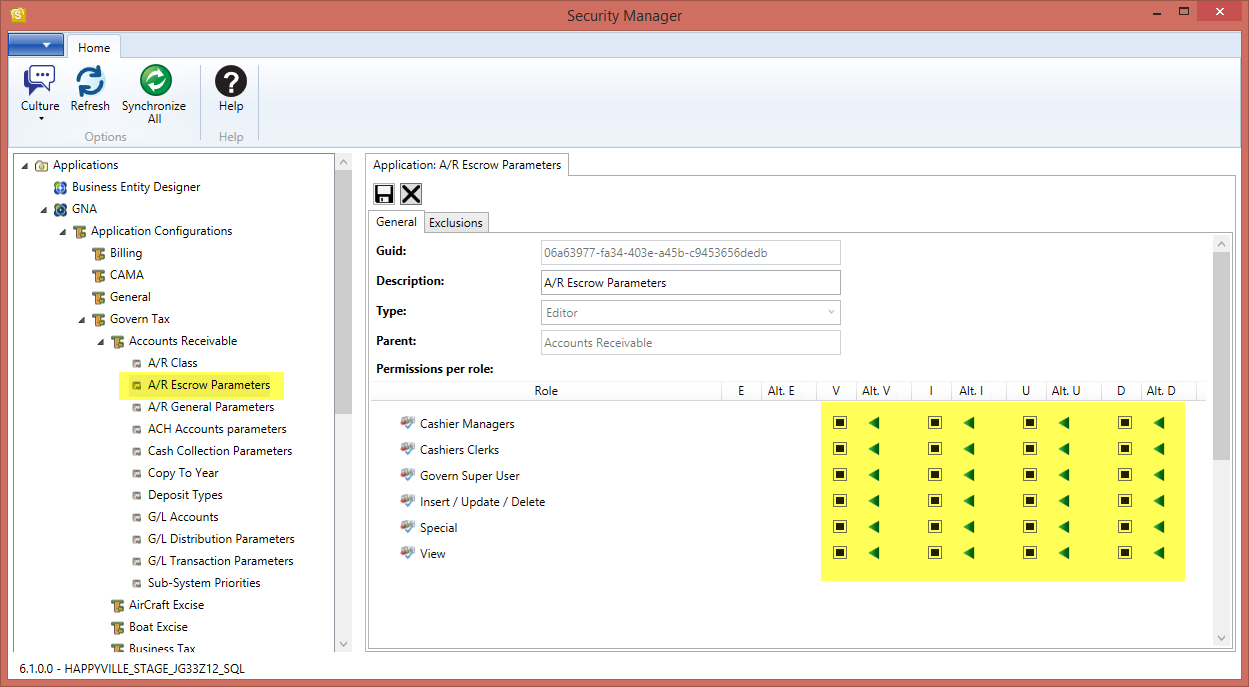The width and height of the screenshot is (1249, 687).
Task: Select A/R General Parameters in tree
Action: (210, 407)
